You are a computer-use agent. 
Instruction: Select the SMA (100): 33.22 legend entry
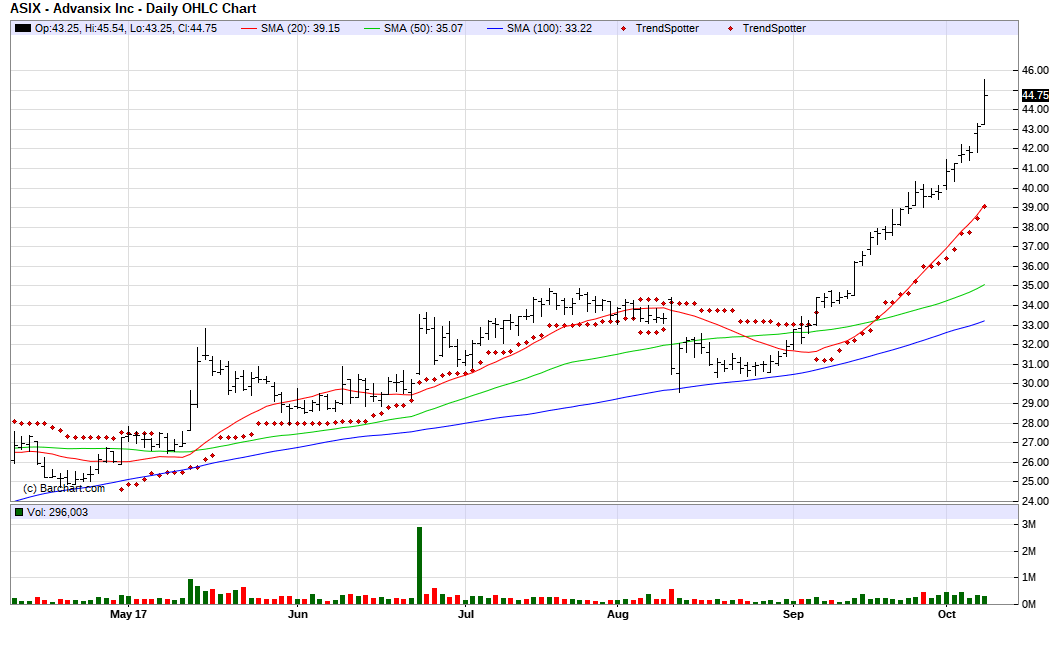pos(539,28)
